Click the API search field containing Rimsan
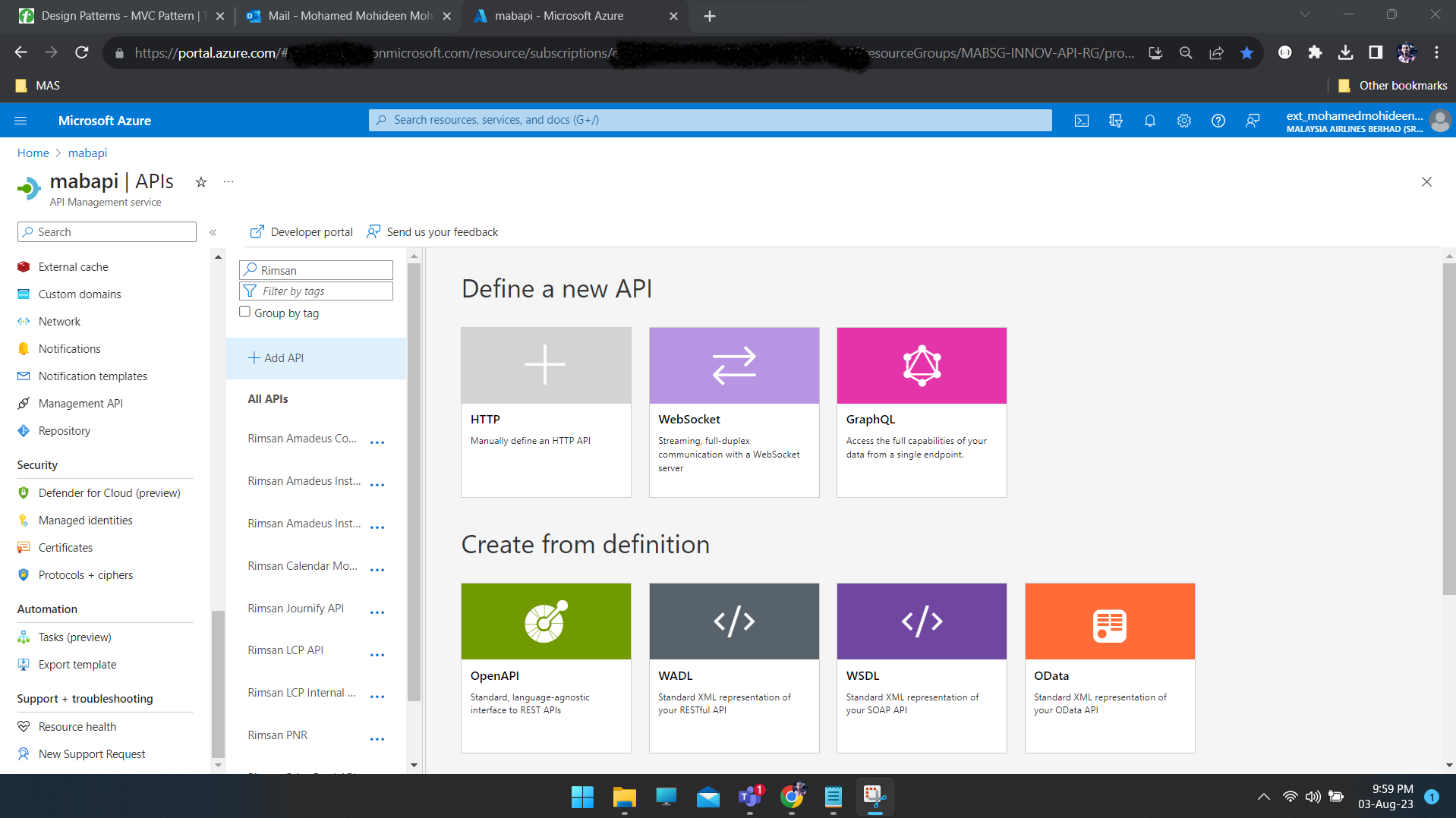 click(317, 270)
